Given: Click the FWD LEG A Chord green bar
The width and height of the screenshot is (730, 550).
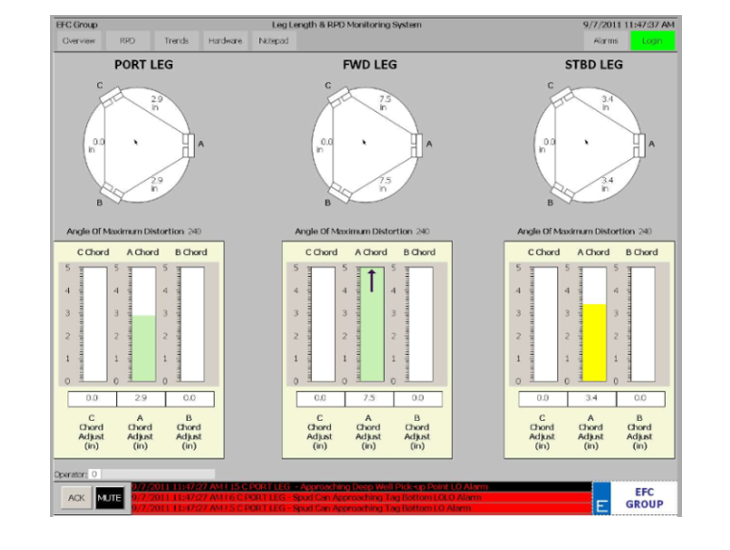Looking at the screenshot, I should tap(372, 324).
